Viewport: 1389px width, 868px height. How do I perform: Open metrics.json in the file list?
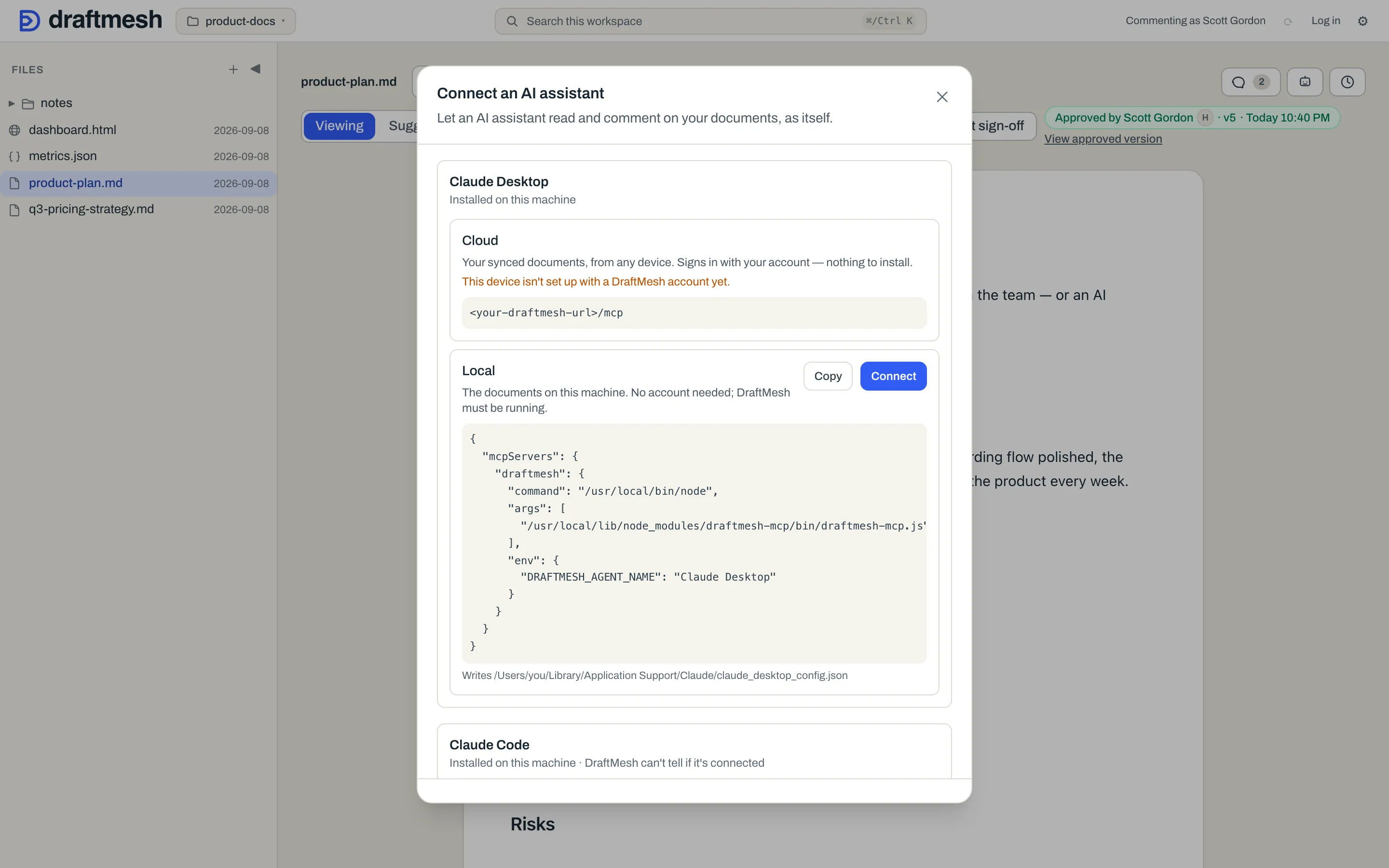point(138,156)
